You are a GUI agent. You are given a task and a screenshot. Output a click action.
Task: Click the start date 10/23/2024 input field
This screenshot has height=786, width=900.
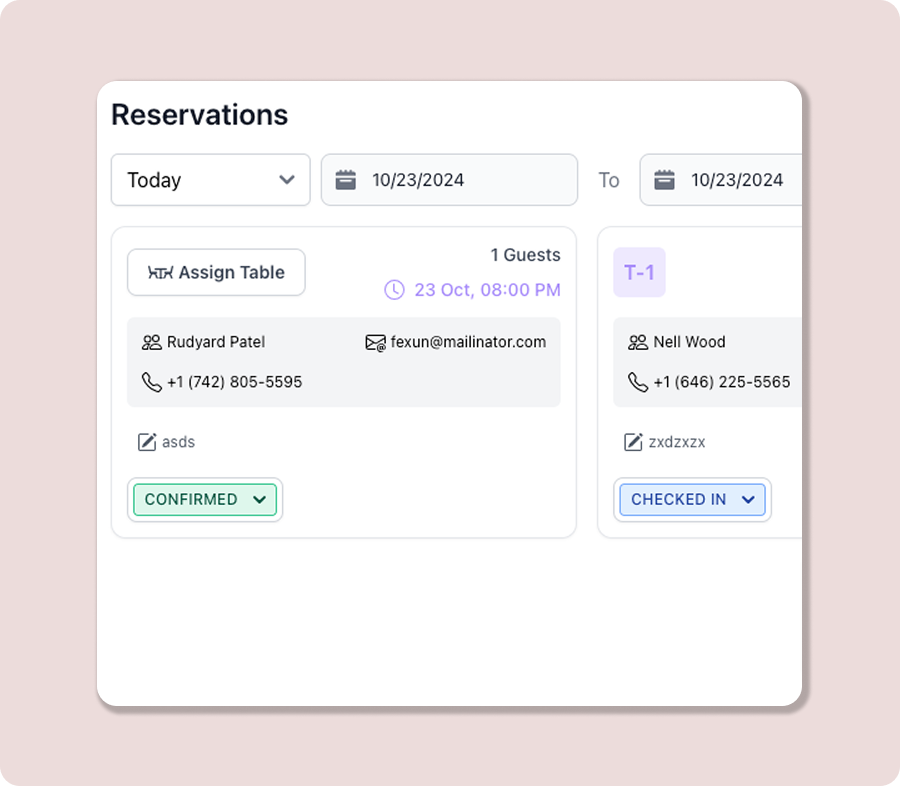[460, 180]
